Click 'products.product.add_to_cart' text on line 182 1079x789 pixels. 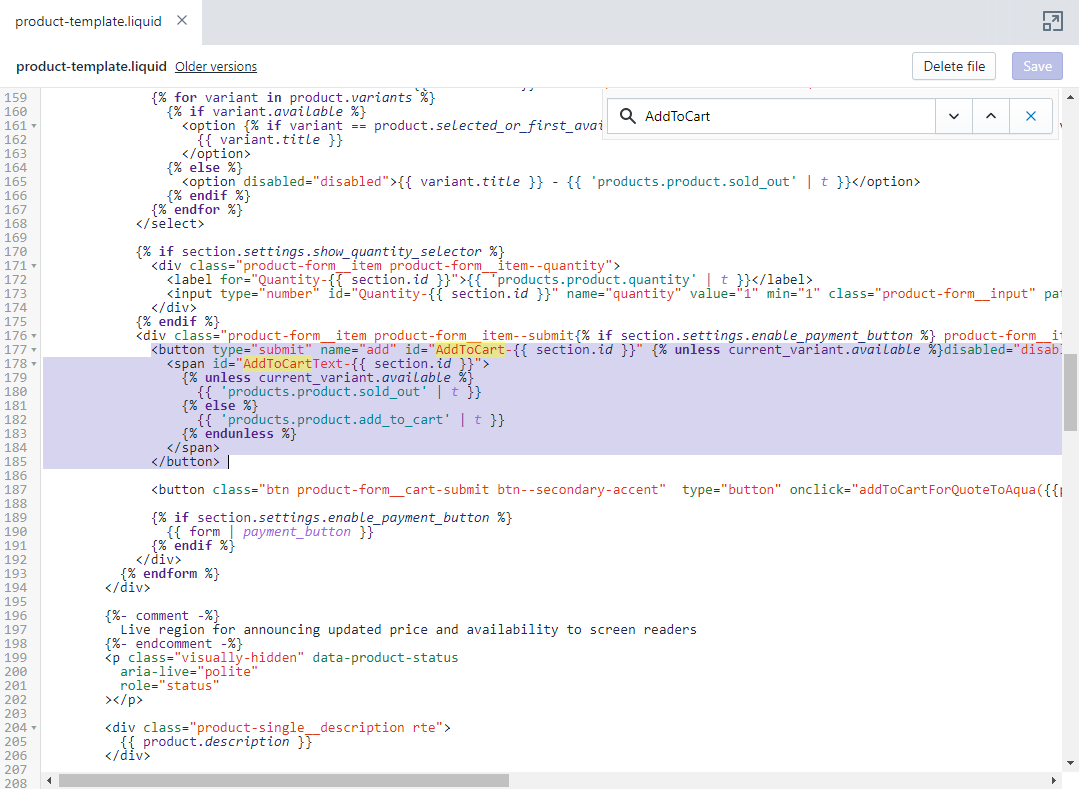[335, 420]
